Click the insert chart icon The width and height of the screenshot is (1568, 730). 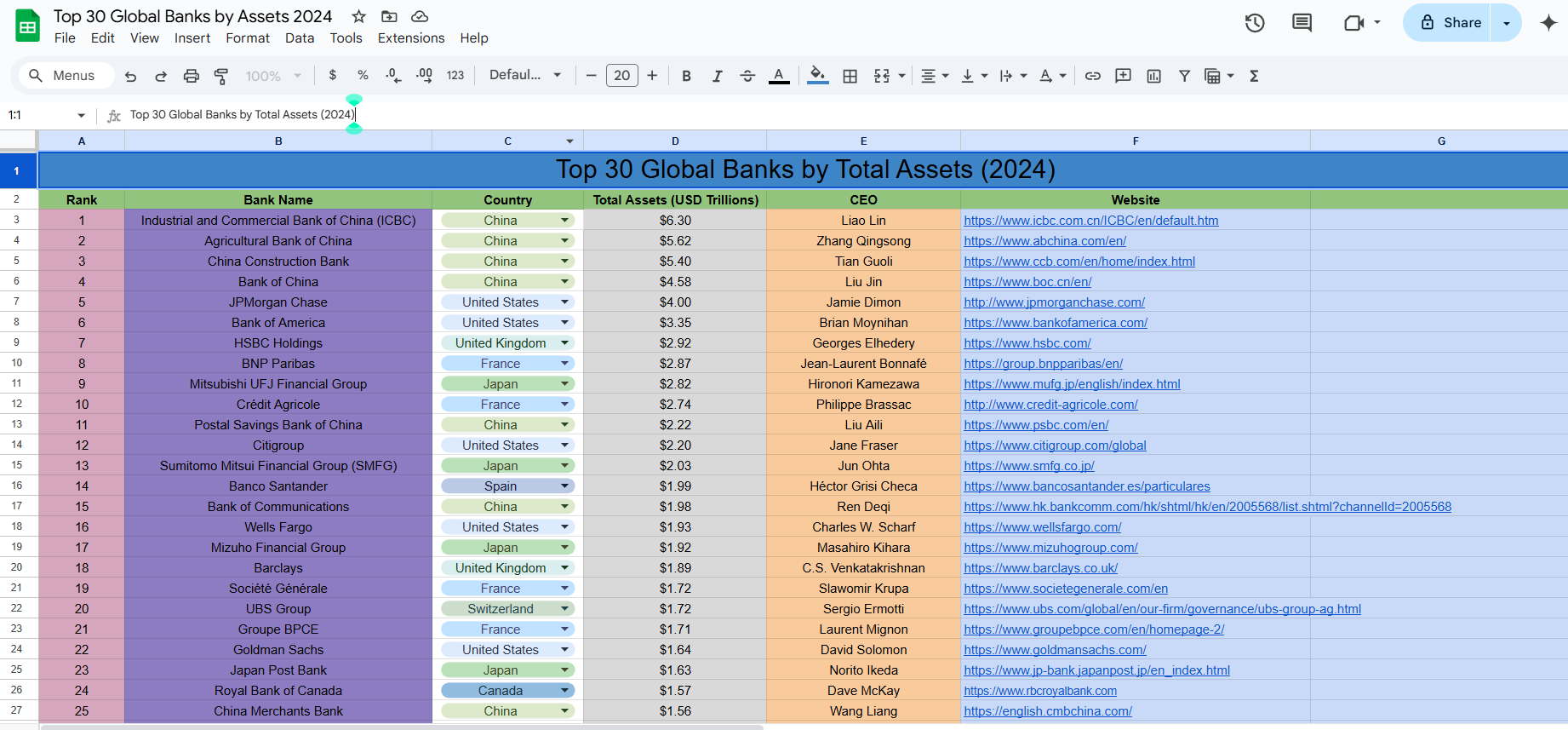coord(1153,76)
